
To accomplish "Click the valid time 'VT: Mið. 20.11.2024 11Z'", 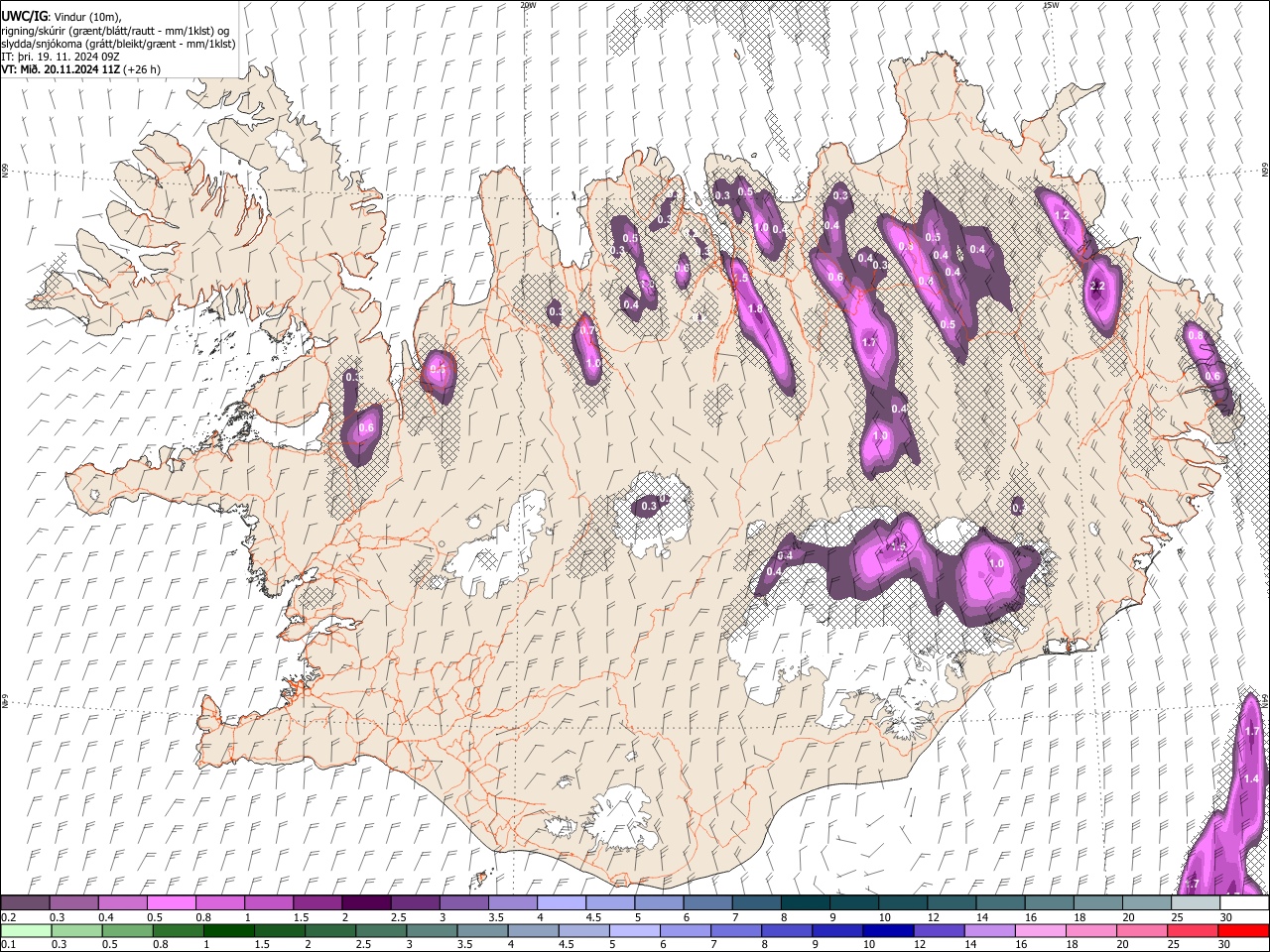I will point(61,69).
